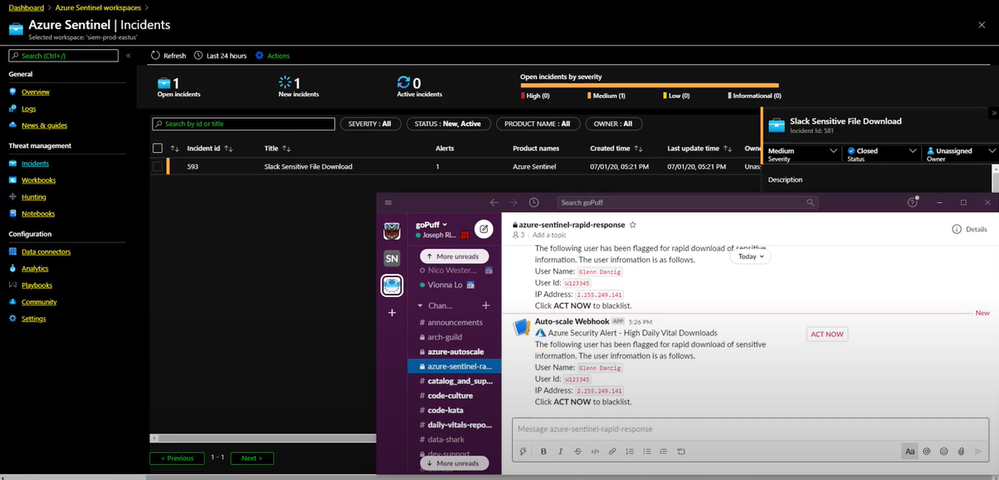999x480 pixels.
Task: Collapse the Sentinel sidebar with double chevron
Action: tap(128, 55)
